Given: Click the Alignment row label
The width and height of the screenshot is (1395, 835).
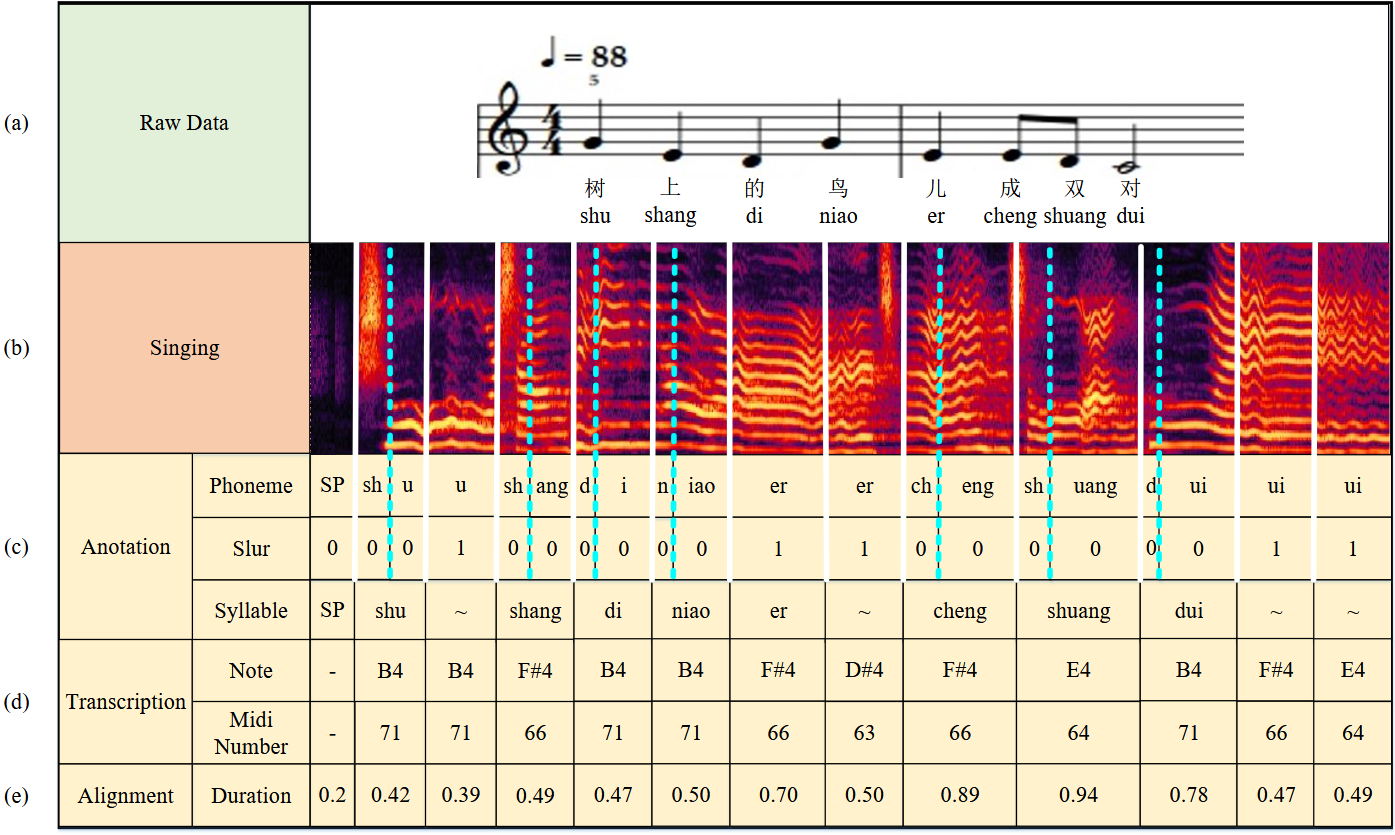Looking at the screenshot, I should pyautogui.click(x=126, y=796).
